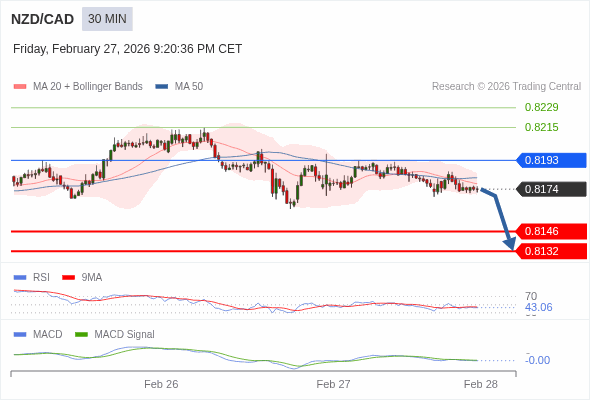Click the RSI value 43.06
Screen dimensions: 590x400
click(x=538, y=307)
